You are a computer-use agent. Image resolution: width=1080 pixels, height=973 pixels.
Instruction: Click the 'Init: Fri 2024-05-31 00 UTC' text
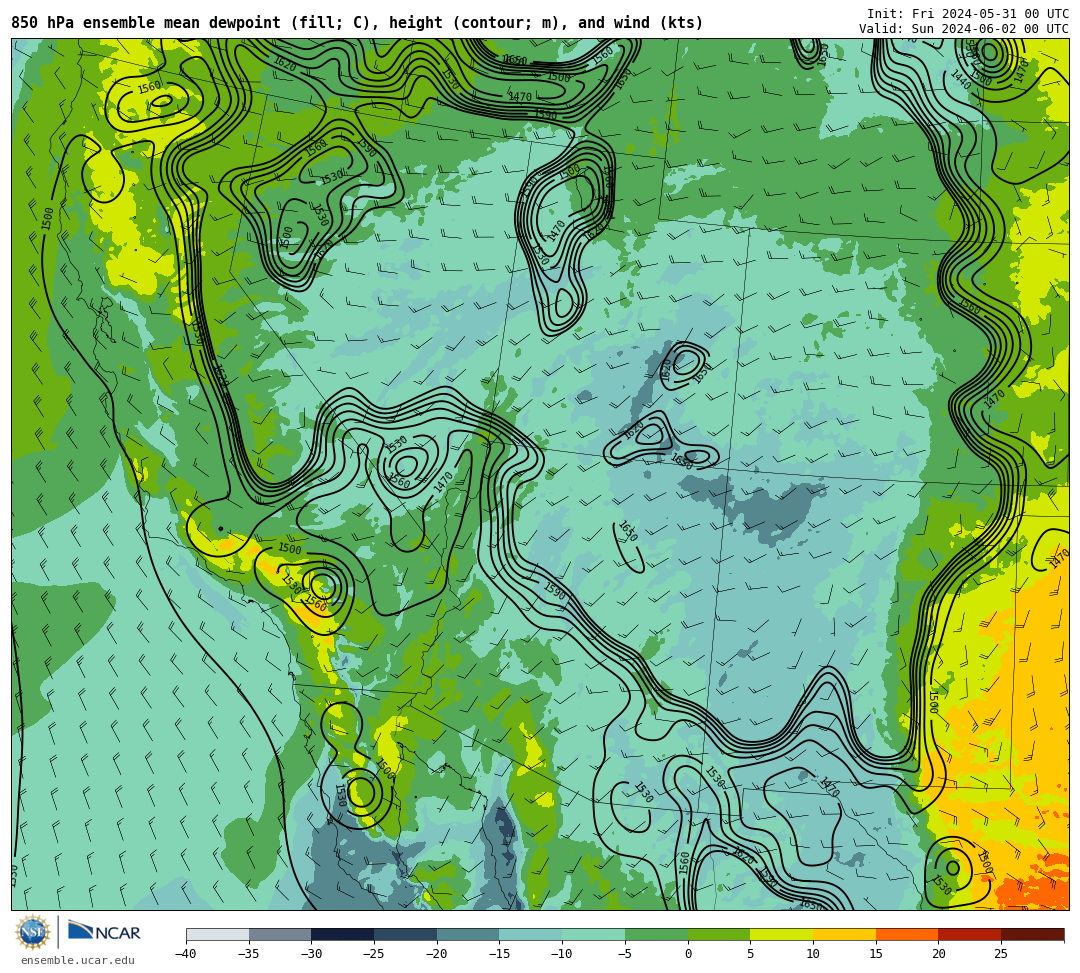968,14
